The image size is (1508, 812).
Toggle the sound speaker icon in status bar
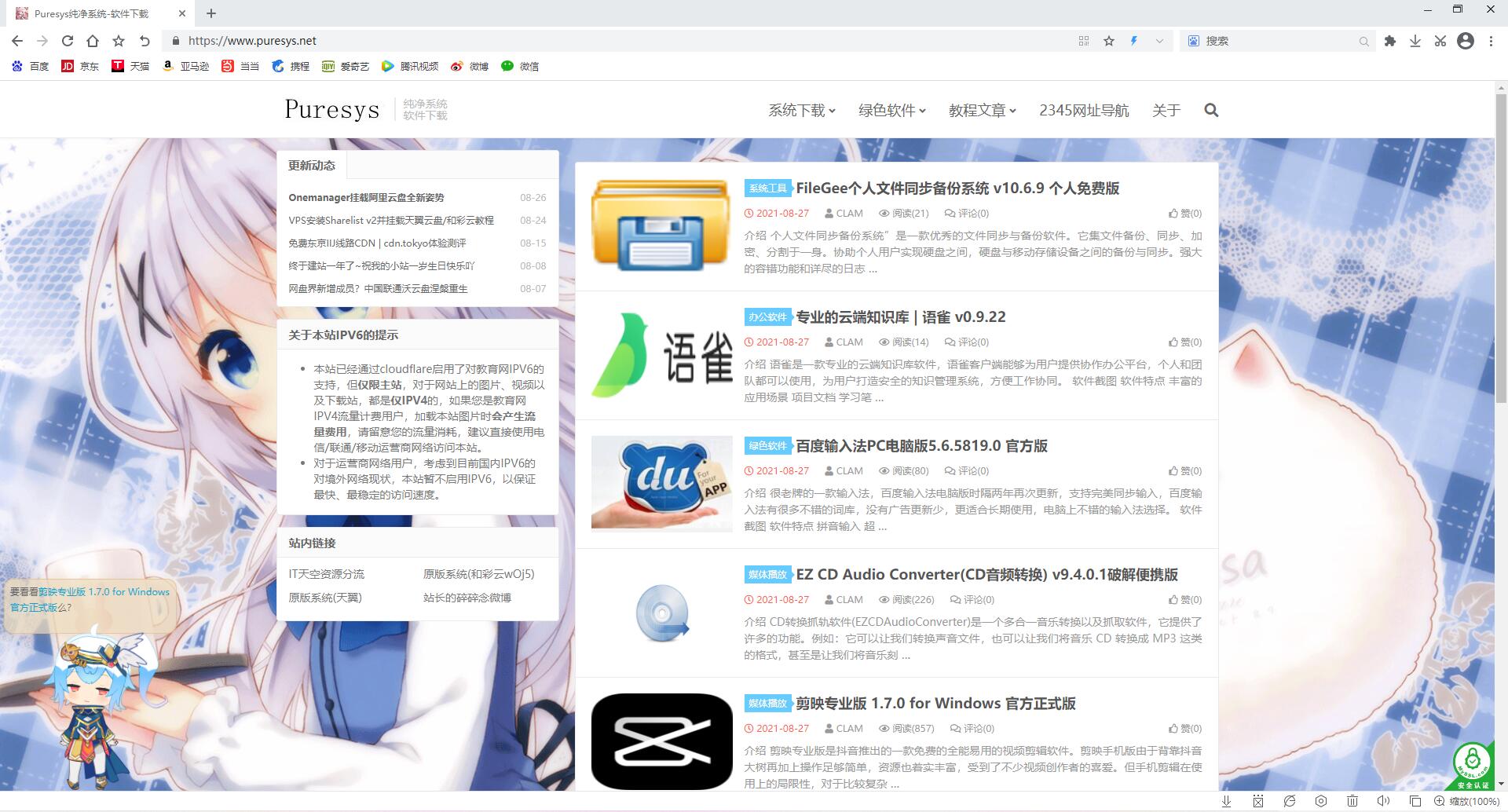pyautogui.click(x=1384, y=801)
